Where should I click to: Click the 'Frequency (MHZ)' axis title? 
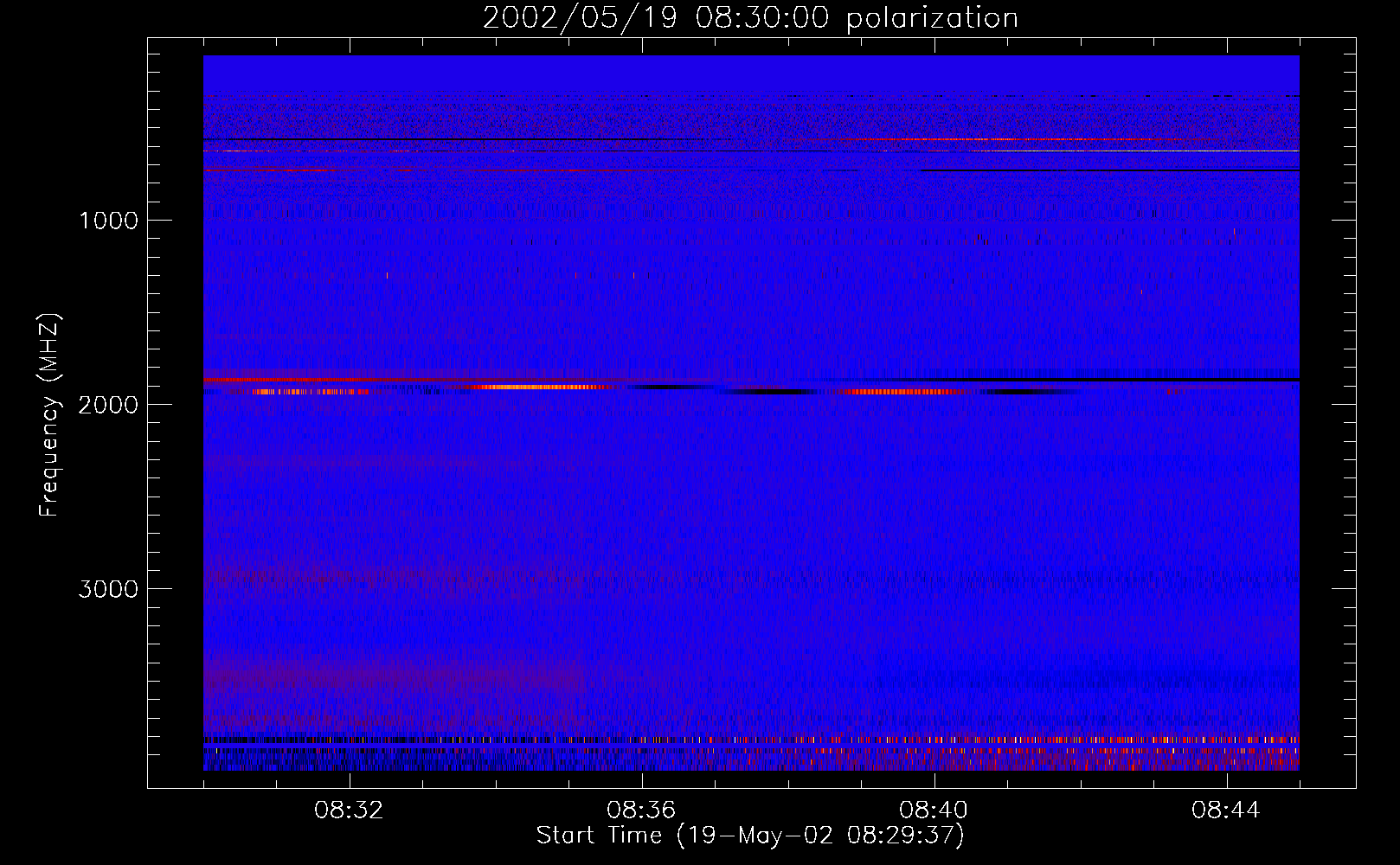(x=48, y=415)
